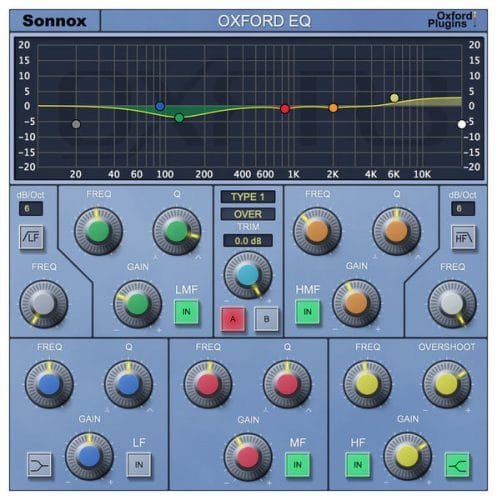Click the red MF Q knob
Screen dimensions: 497x500
(x=287, y=384)
